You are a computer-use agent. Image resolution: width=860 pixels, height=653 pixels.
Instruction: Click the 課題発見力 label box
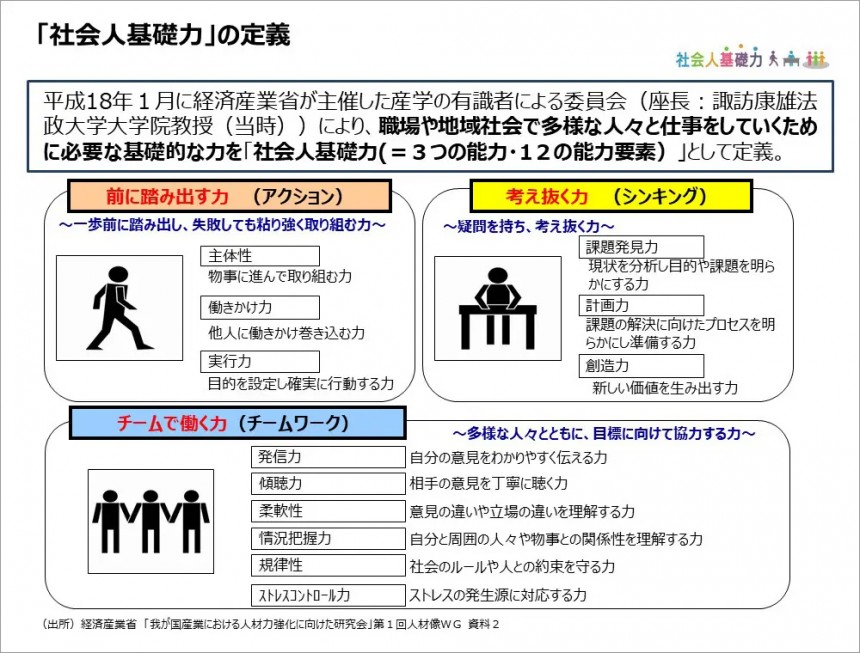tap(641, 247)
